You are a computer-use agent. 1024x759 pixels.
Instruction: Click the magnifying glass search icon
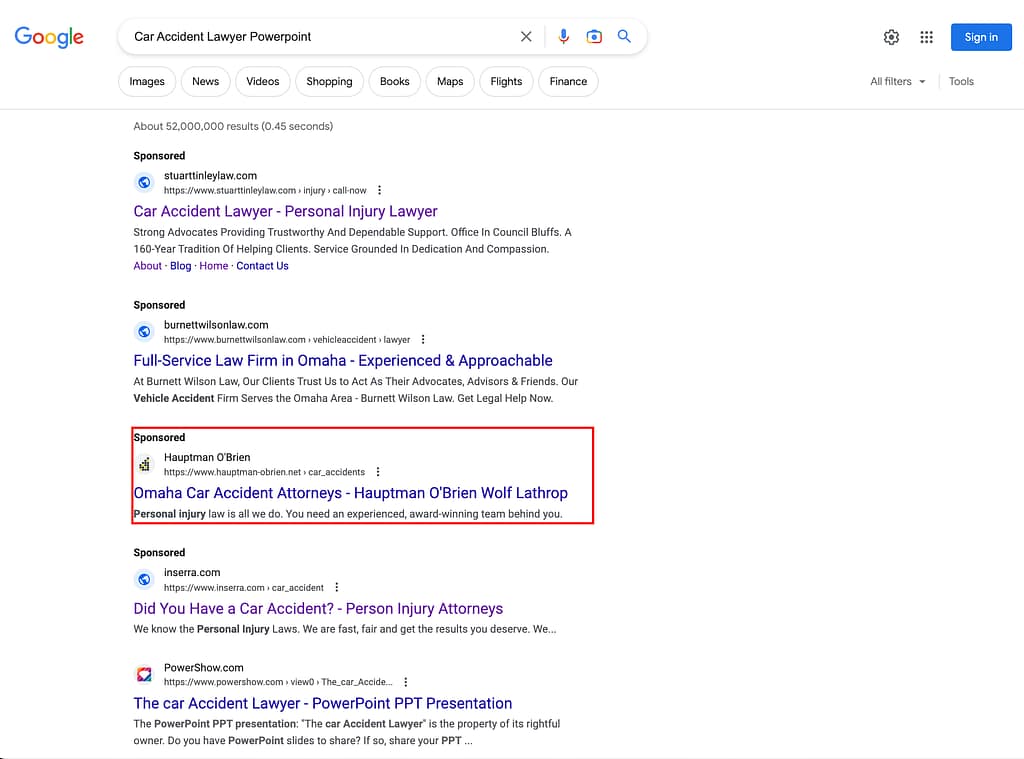pyautogui.click(x=624, y=37)
